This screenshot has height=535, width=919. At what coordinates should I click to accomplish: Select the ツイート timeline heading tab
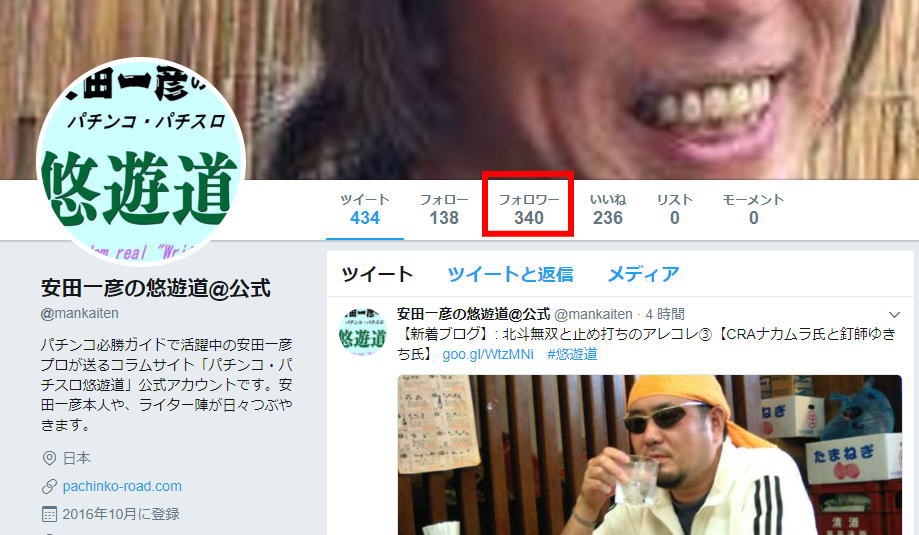click(377, 274)
